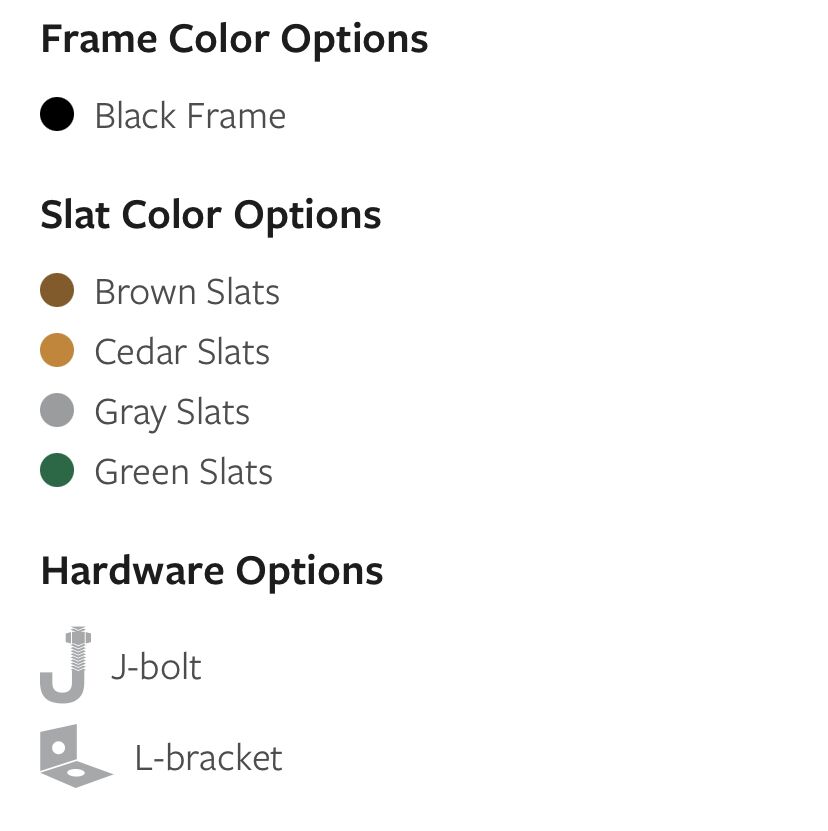Screen dimensions: 828x831
Task: Select the "Brown Slats" text option
Action: 187,292
